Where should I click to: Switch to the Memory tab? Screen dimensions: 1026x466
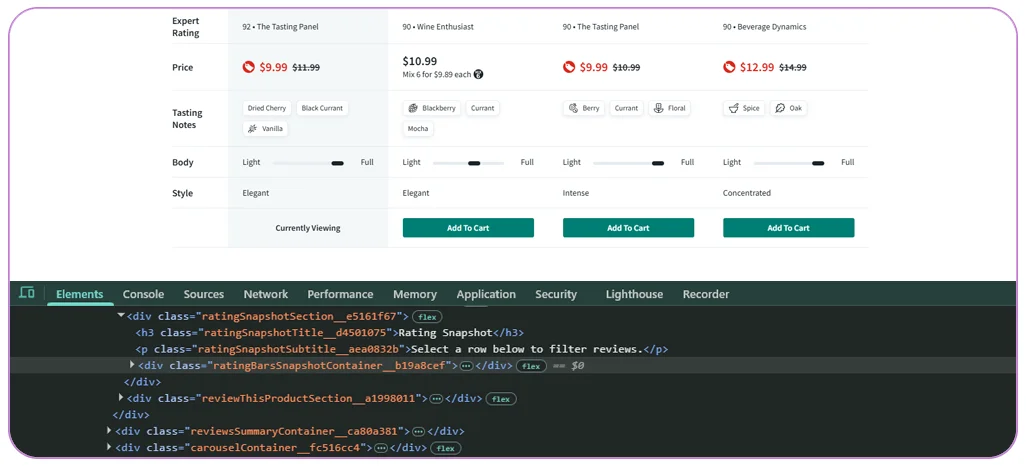pyautogui.click(x=415, y=294)
